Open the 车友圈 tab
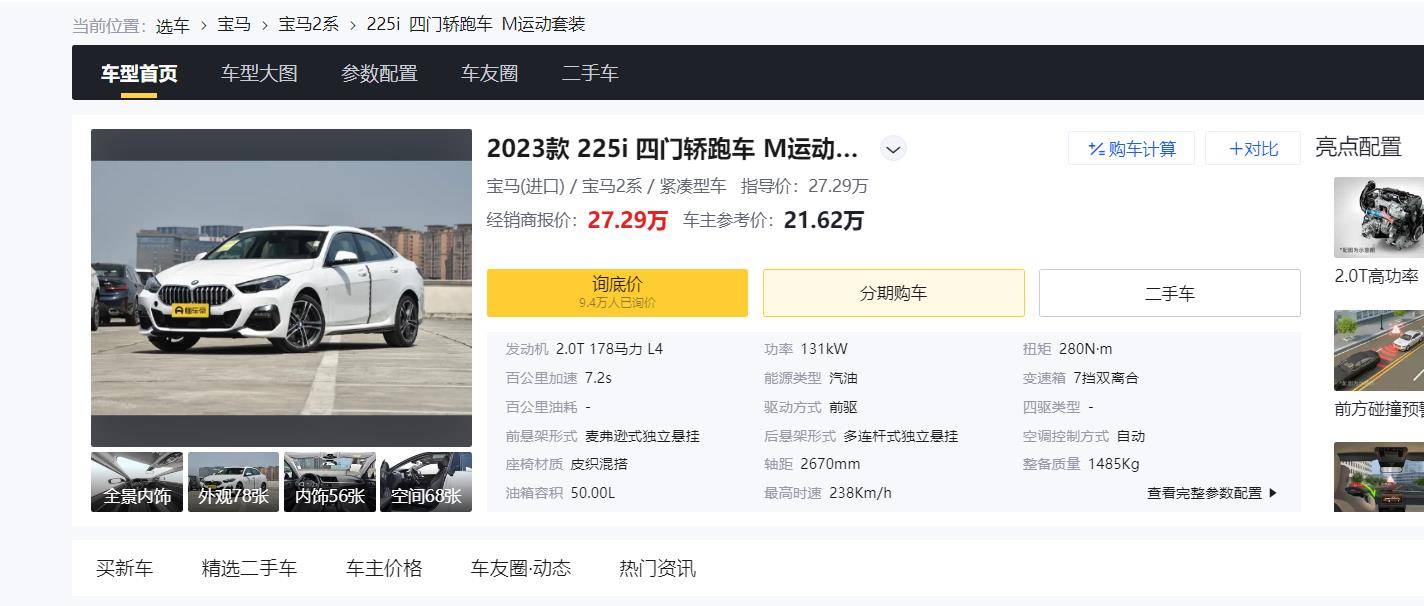This screenshot has height=606, width=1424. click(x=489, y=73)
